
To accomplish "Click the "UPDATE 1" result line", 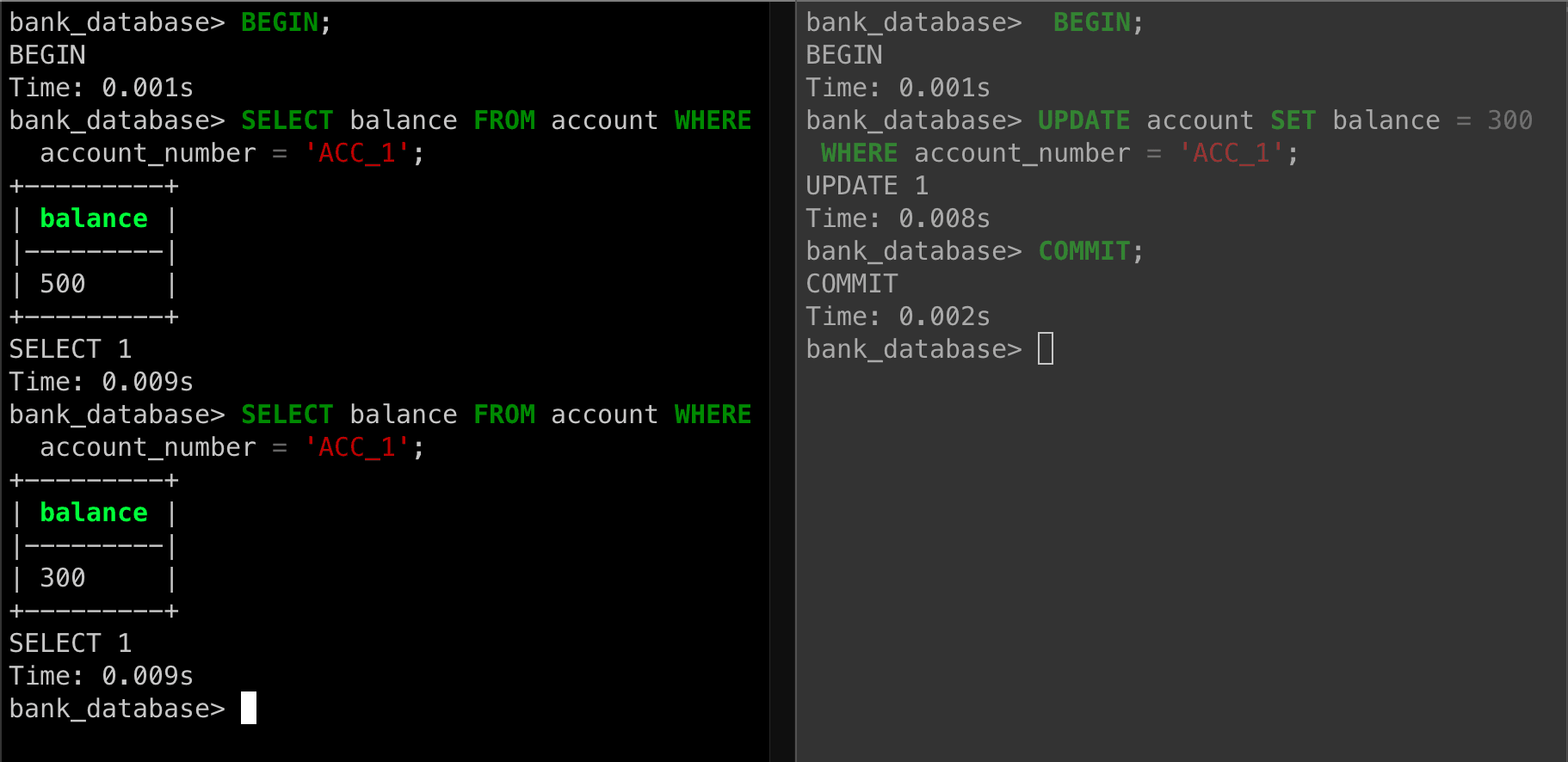I will pos(867,186).
